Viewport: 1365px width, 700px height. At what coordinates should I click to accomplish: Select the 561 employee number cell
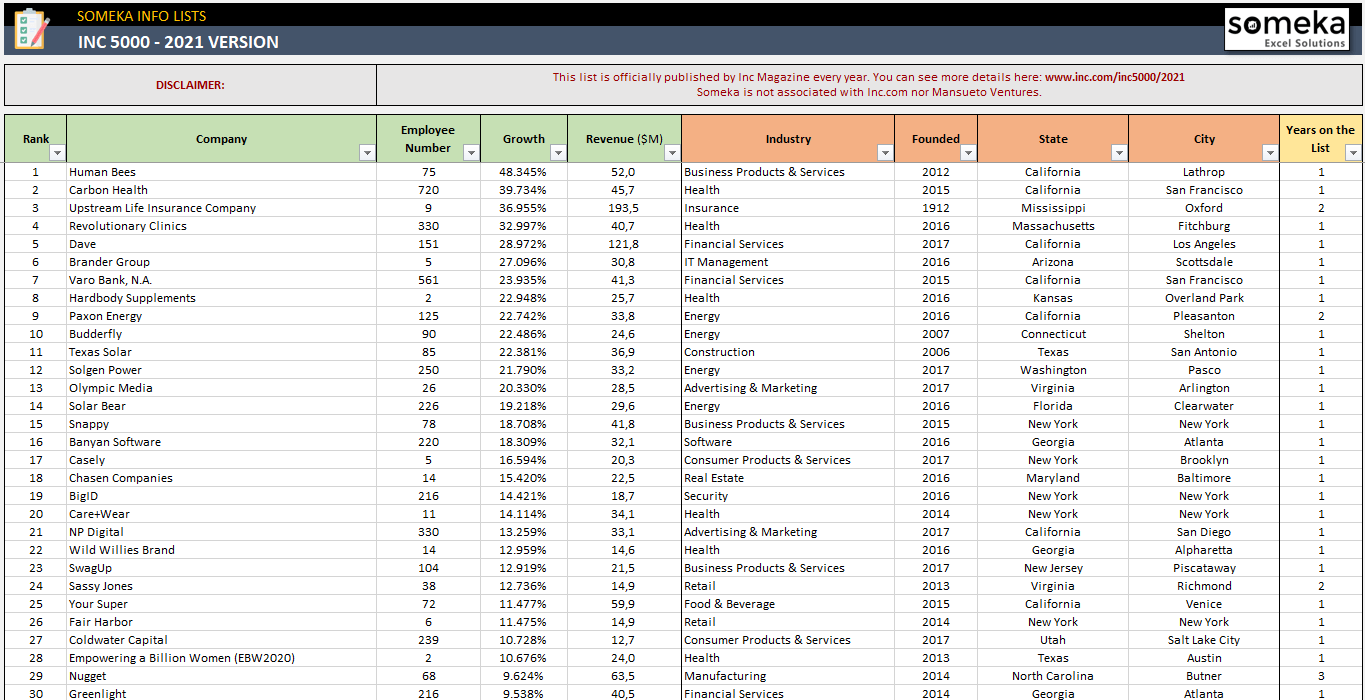pyautogui.click(x=428, y=280)
